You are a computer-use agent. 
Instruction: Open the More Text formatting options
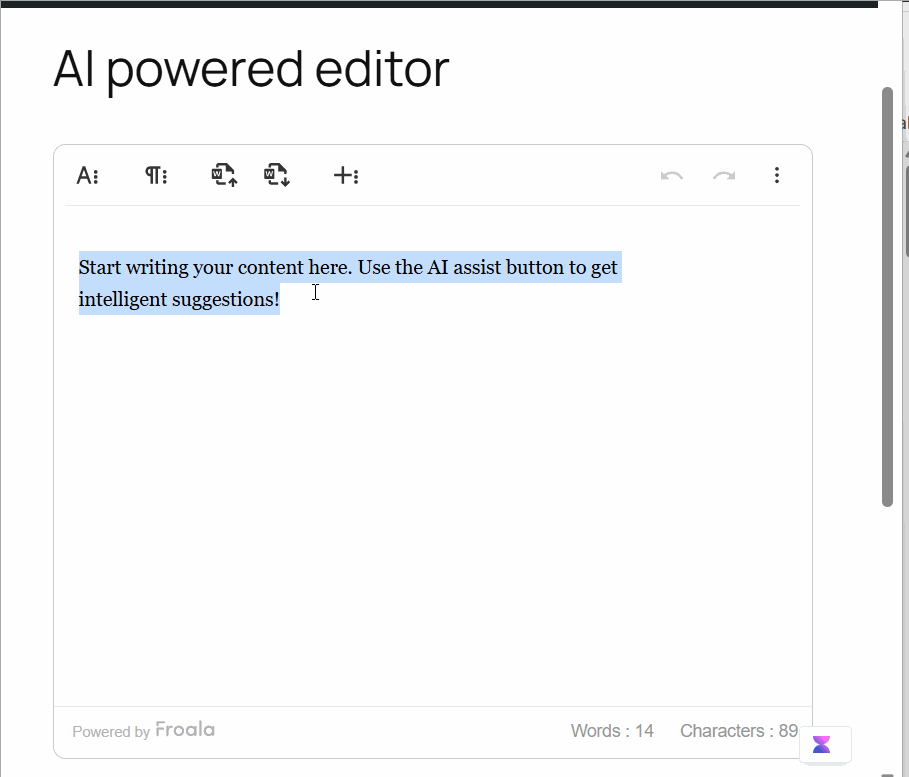point(88,175)
